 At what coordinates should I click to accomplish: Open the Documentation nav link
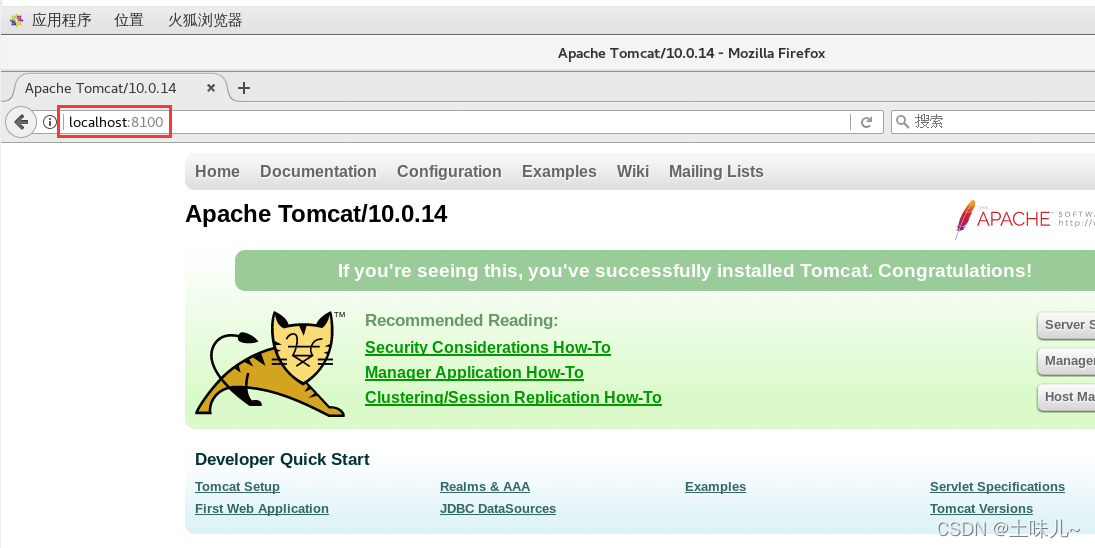tap(318, 172)
